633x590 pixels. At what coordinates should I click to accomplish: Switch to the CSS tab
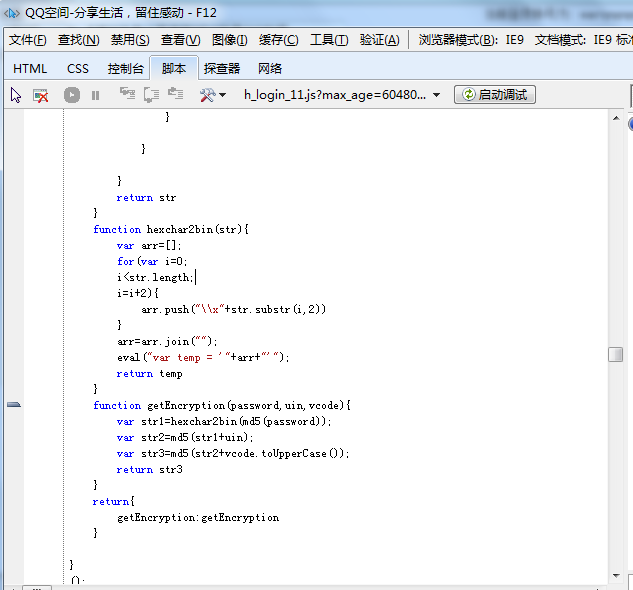tap(78, 69)
